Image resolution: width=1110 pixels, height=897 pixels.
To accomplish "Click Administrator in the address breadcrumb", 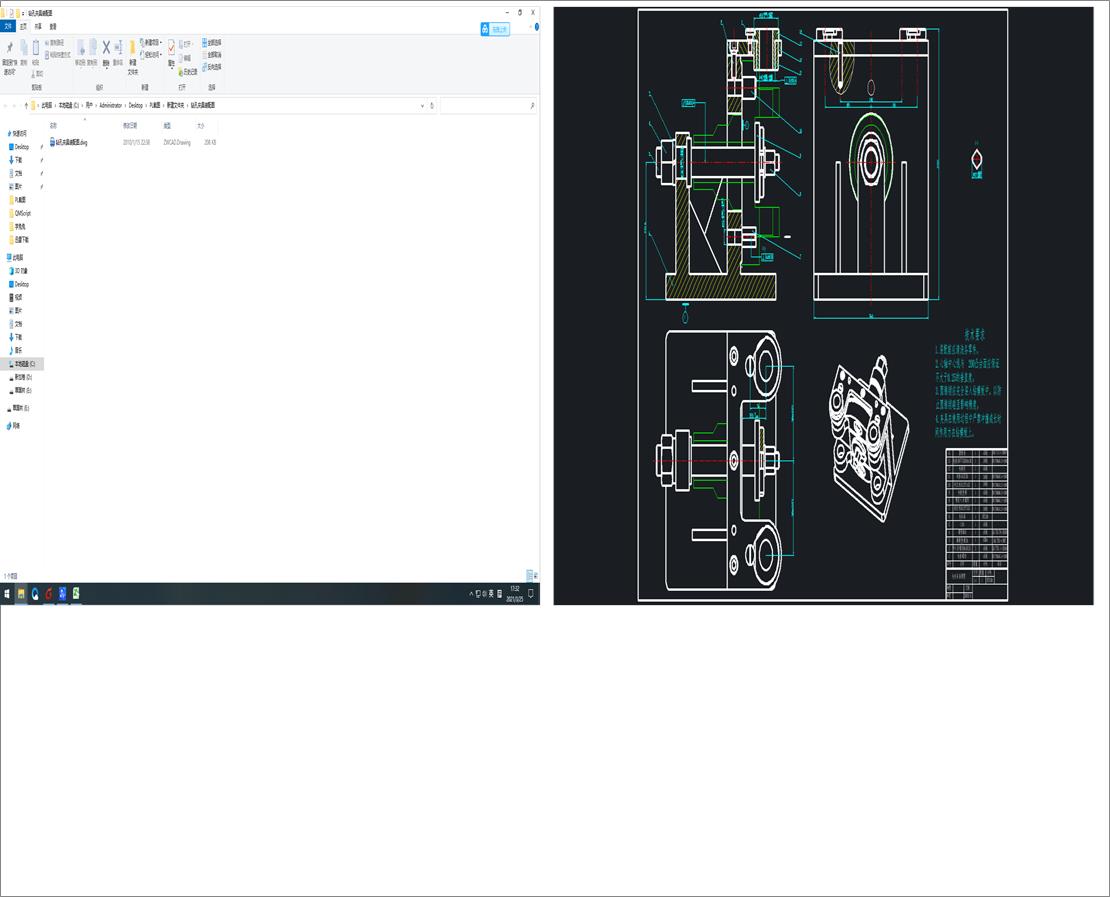I will pos(110,105).
